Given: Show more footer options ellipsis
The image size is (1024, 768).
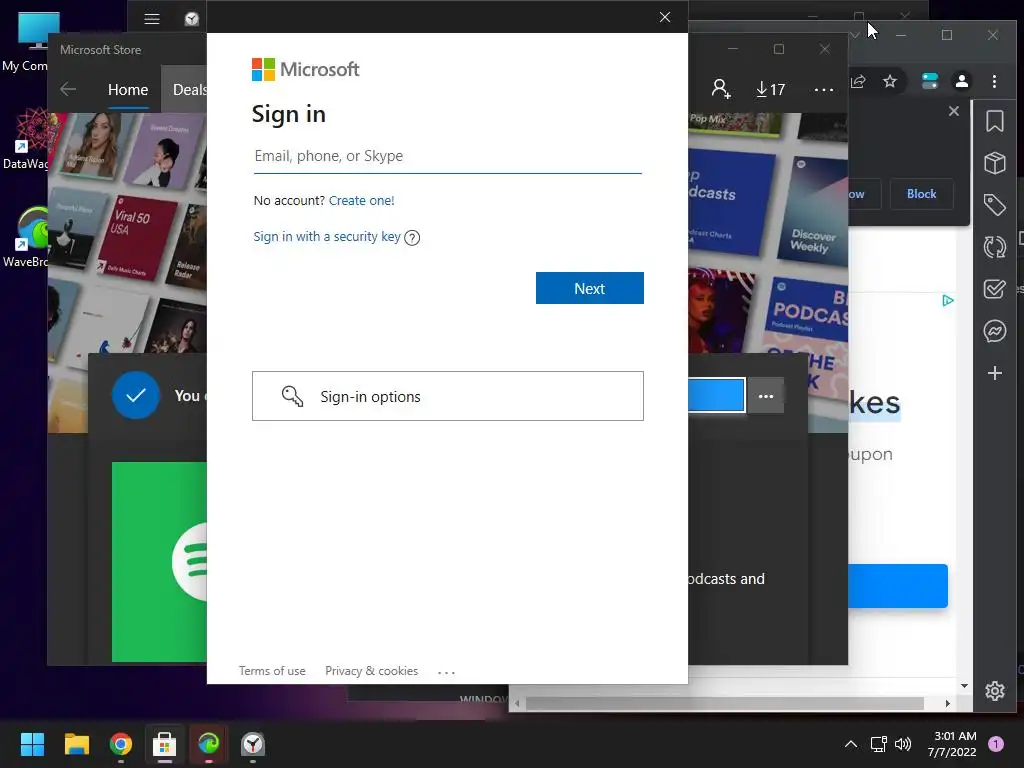Looking at the screenshot, I should (446, 672).
